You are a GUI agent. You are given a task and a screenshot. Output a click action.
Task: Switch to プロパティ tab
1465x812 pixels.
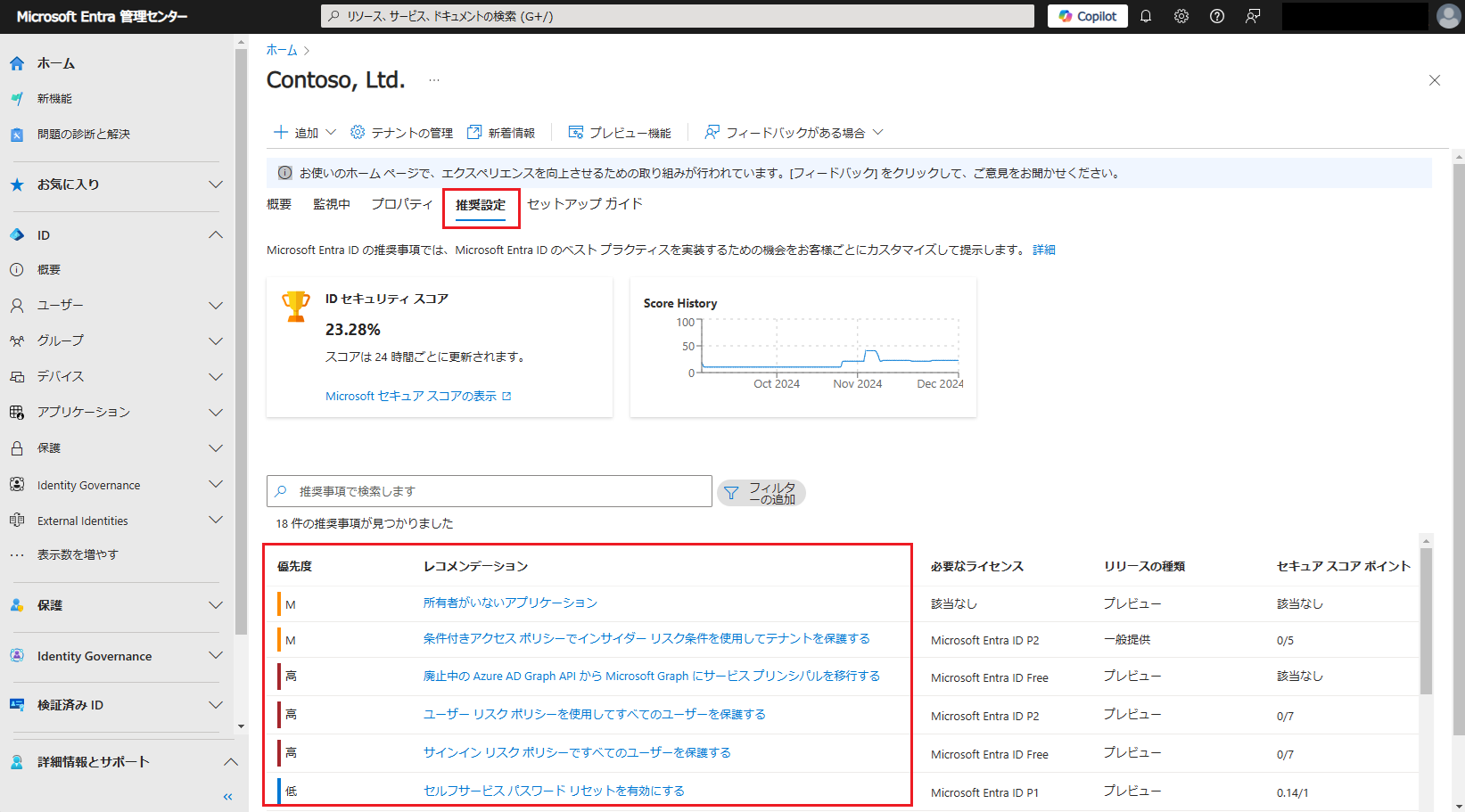click(402, 204)
